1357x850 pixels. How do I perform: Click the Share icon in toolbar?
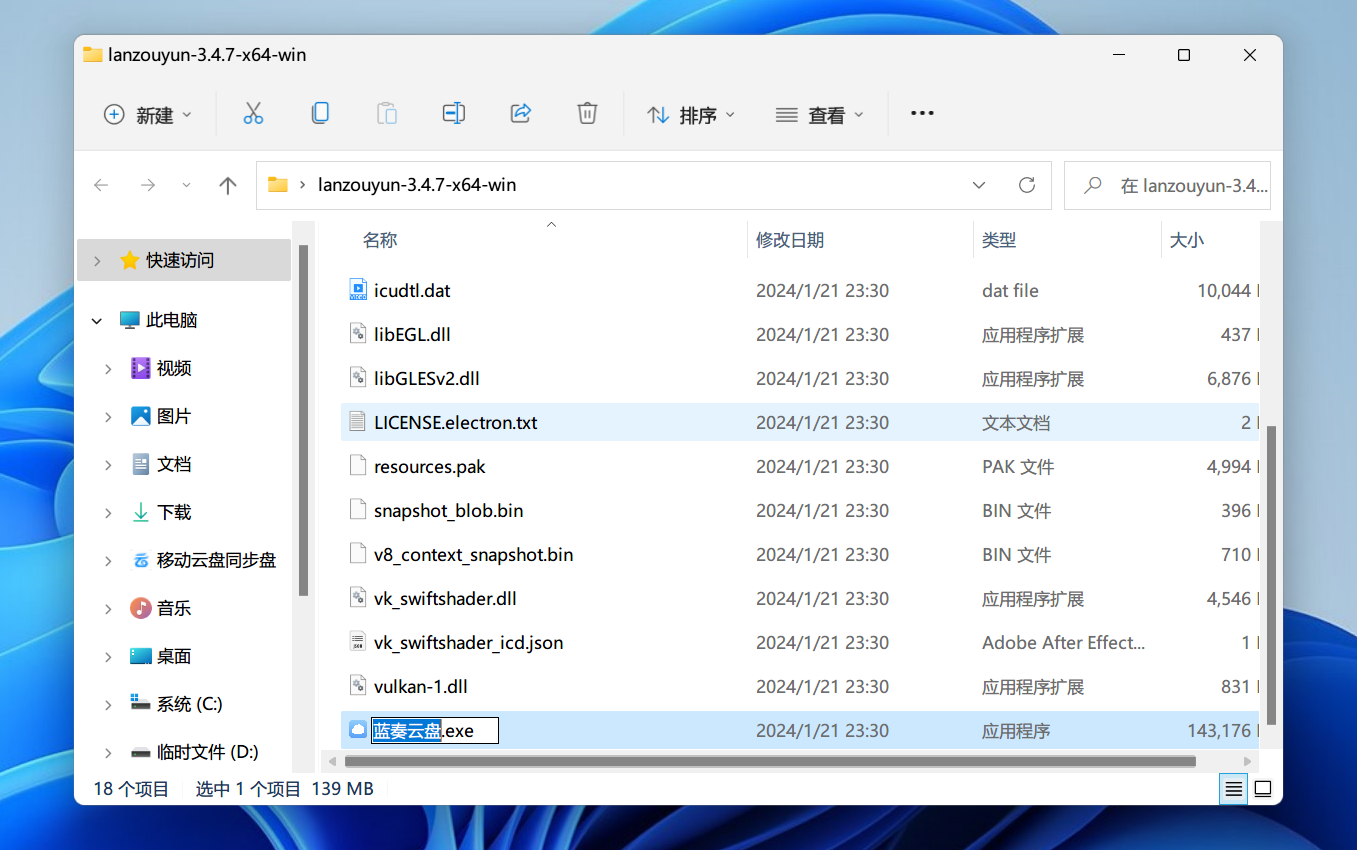tap(520, 114)
